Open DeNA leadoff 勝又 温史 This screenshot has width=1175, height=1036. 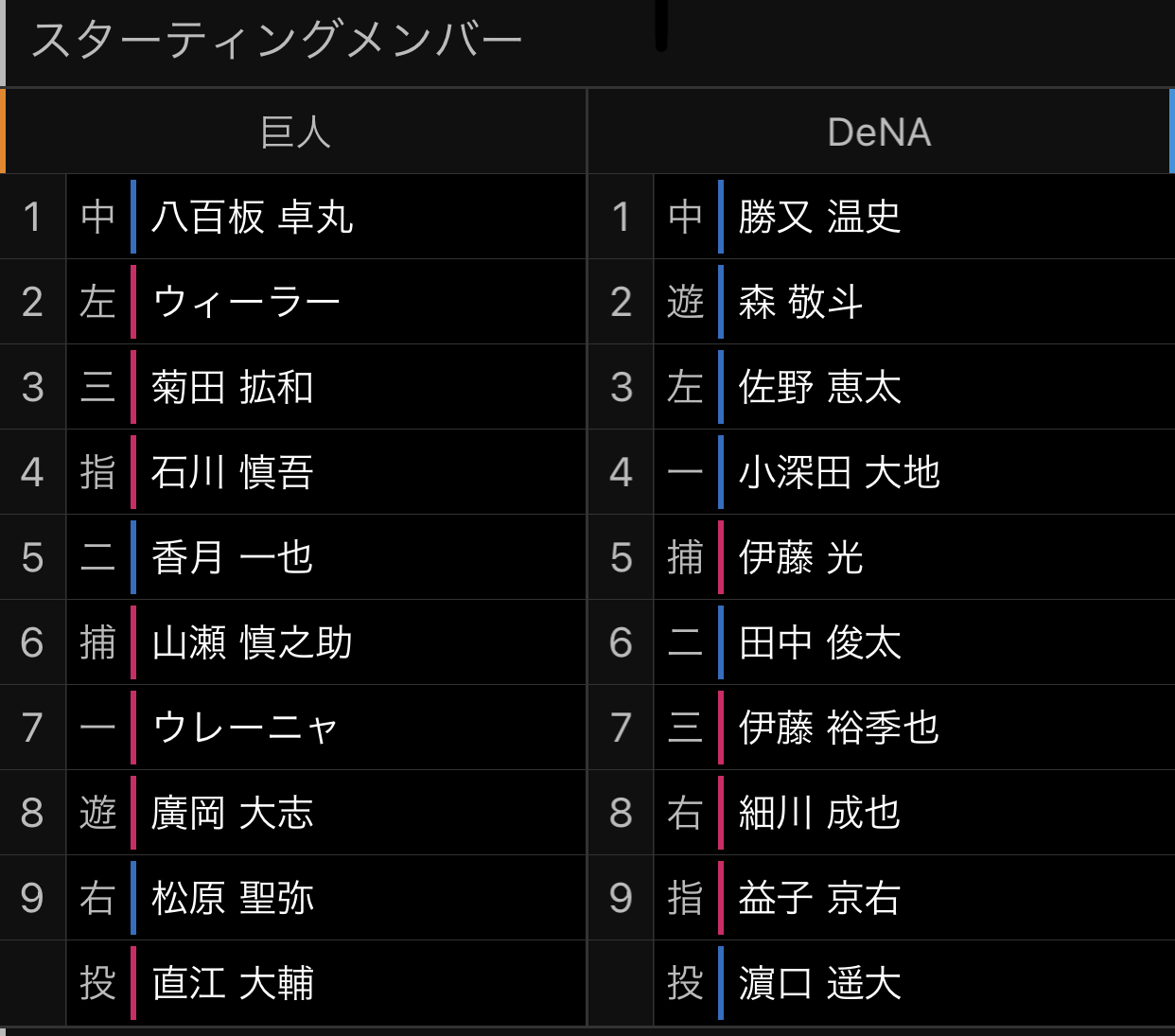[819, 217]
